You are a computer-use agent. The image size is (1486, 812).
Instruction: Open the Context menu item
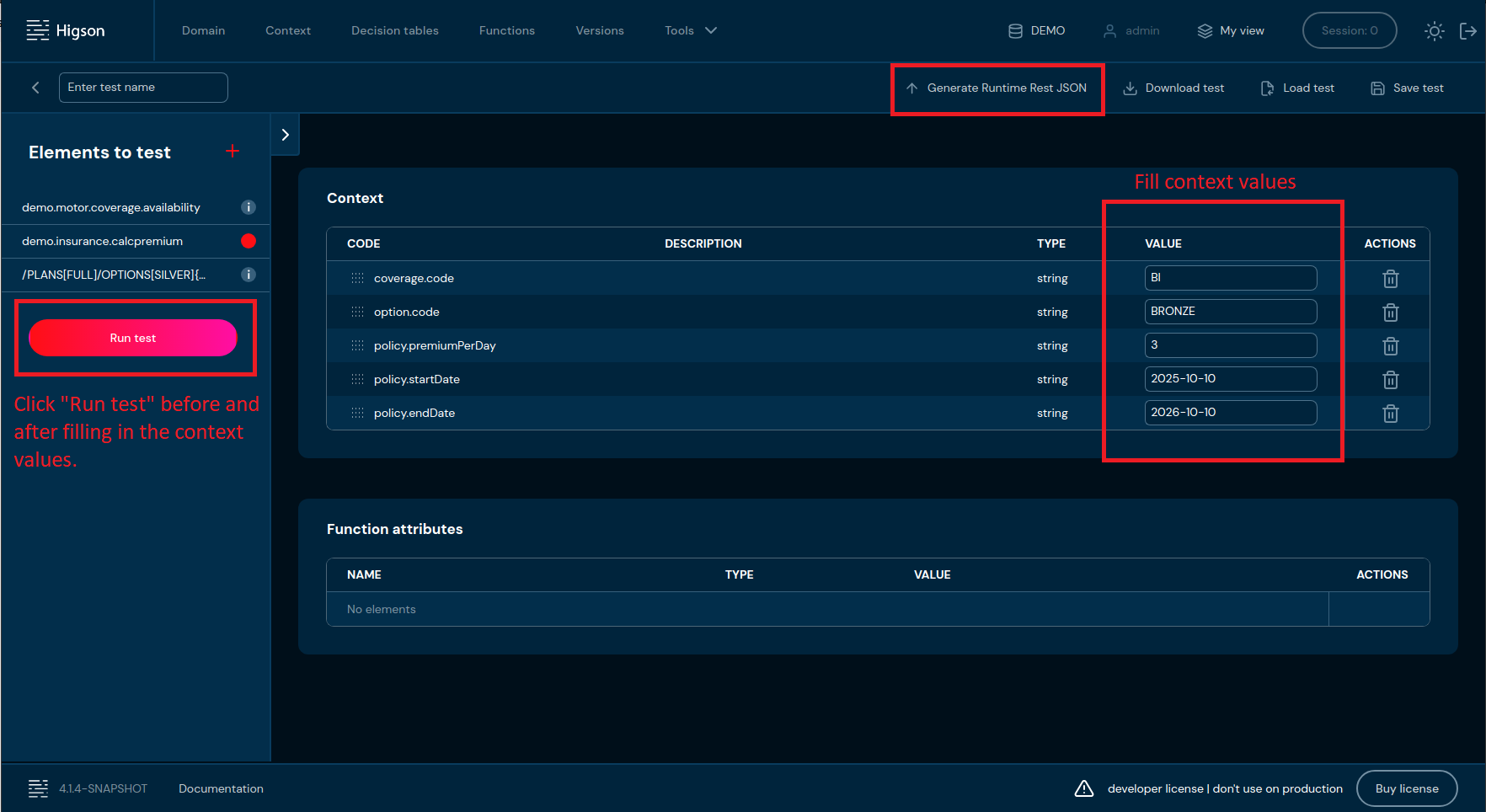point(288,30)
